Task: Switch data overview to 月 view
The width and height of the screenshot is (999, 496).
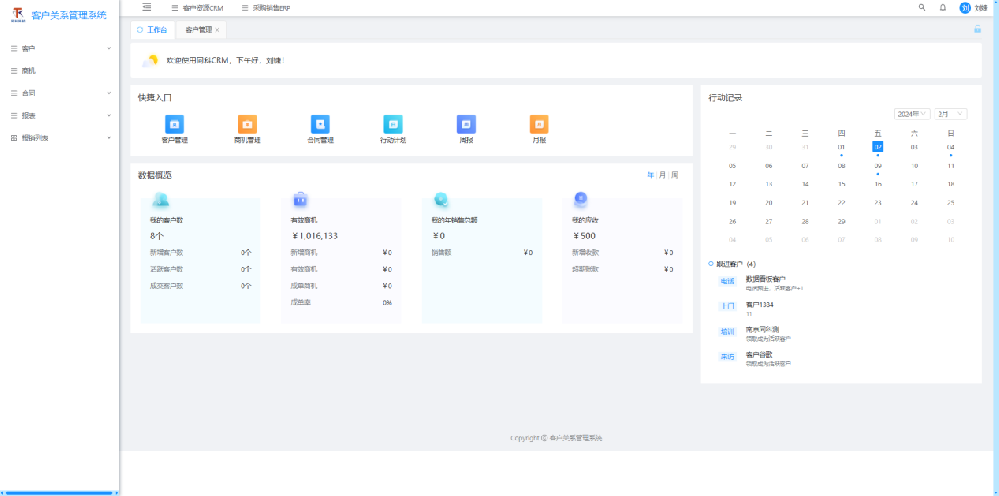Action: (x=662, y=175)
